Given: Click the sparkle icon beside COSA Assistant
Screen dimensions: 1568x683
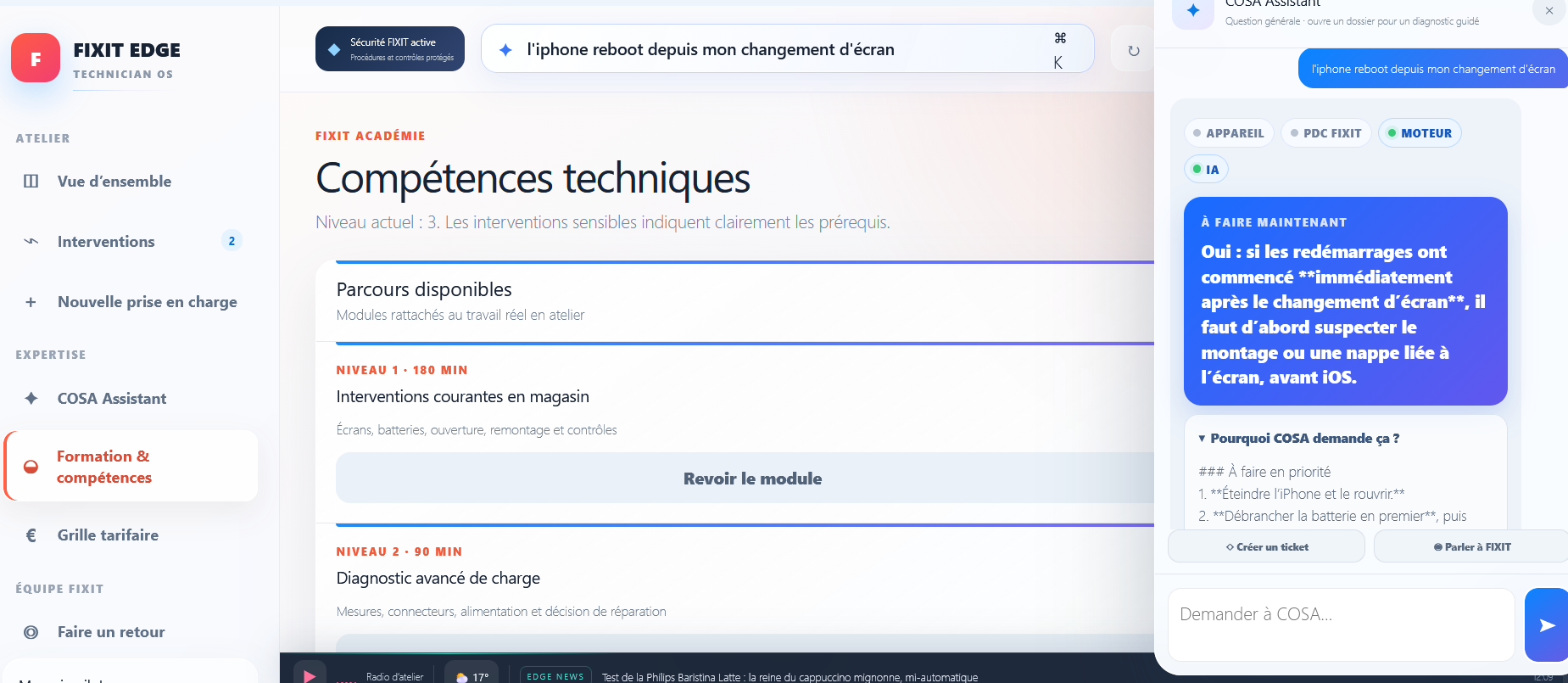Looking at the screenshot, I should [31, 399].
